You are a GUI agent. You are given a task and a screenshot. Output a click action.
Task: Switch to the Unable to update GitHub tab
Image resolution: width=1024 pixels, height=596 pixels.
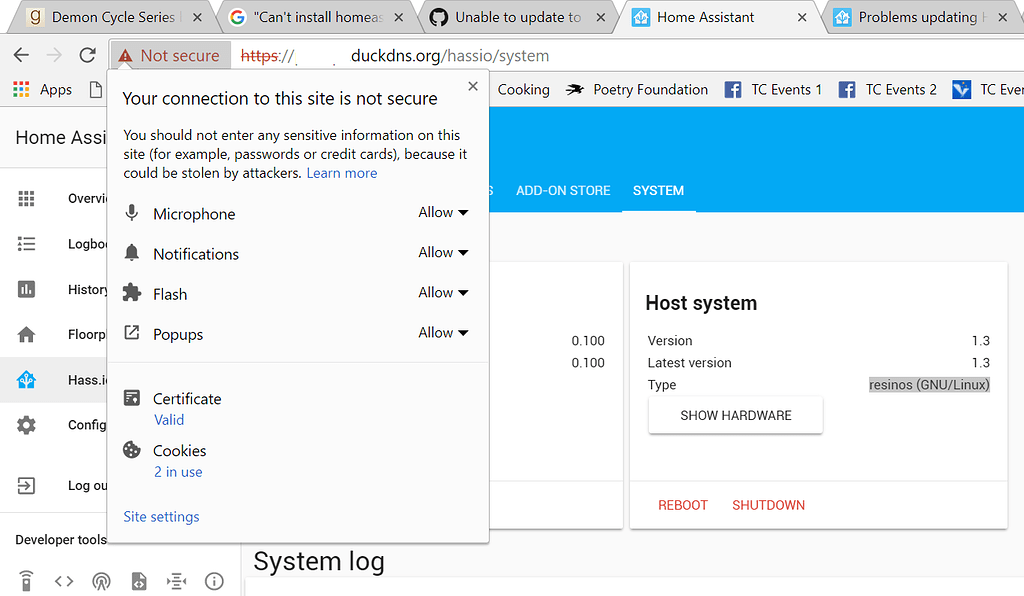[x=516, y=17]
